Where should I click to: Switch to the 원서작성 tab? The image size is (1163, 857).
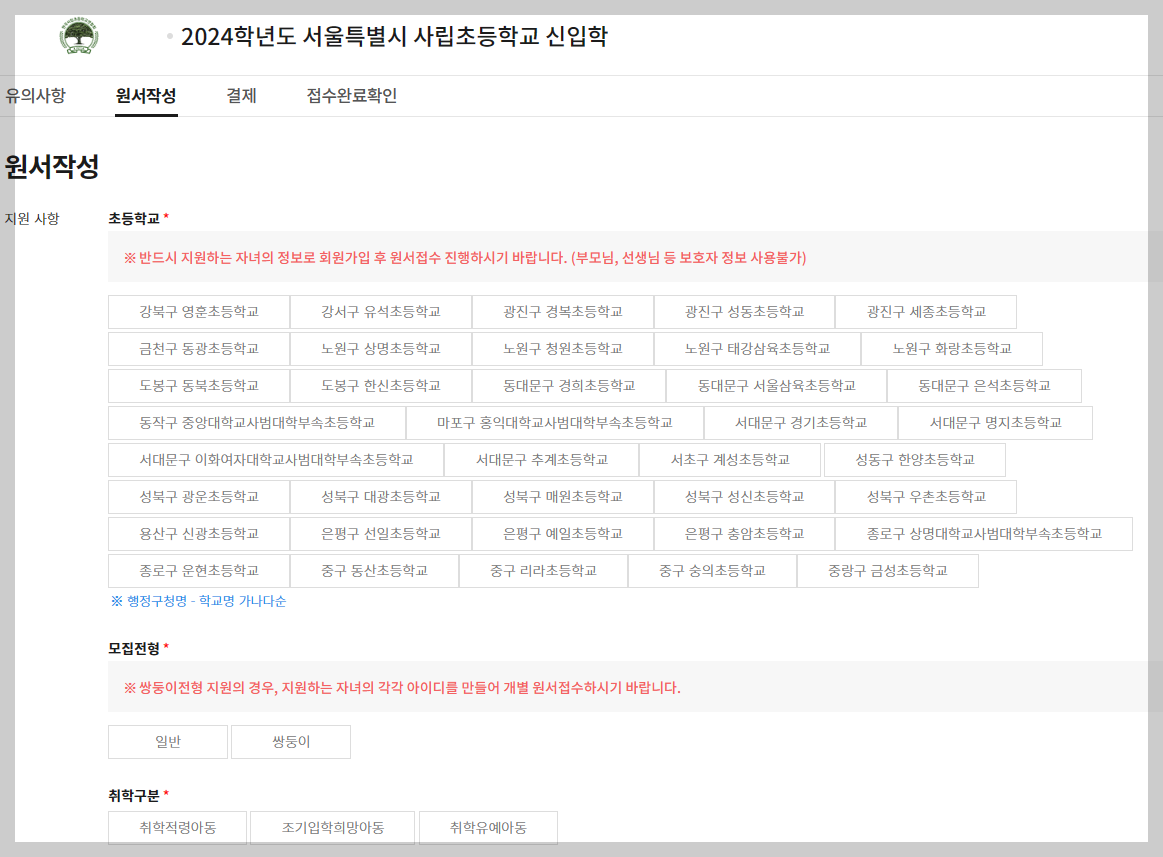click(146, 96)
